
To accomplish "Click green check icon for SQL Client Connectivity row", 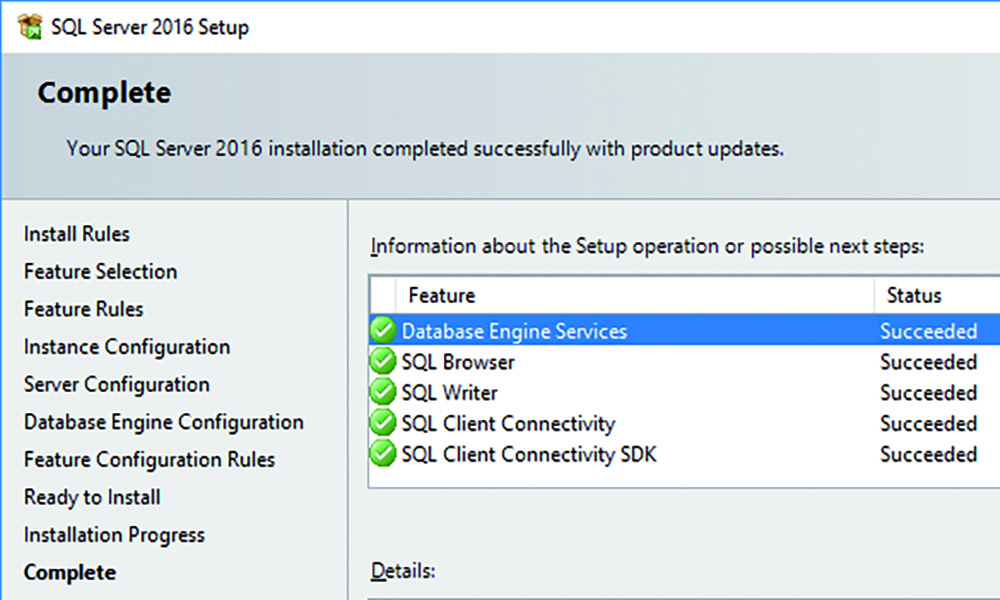I will (383, 422).
